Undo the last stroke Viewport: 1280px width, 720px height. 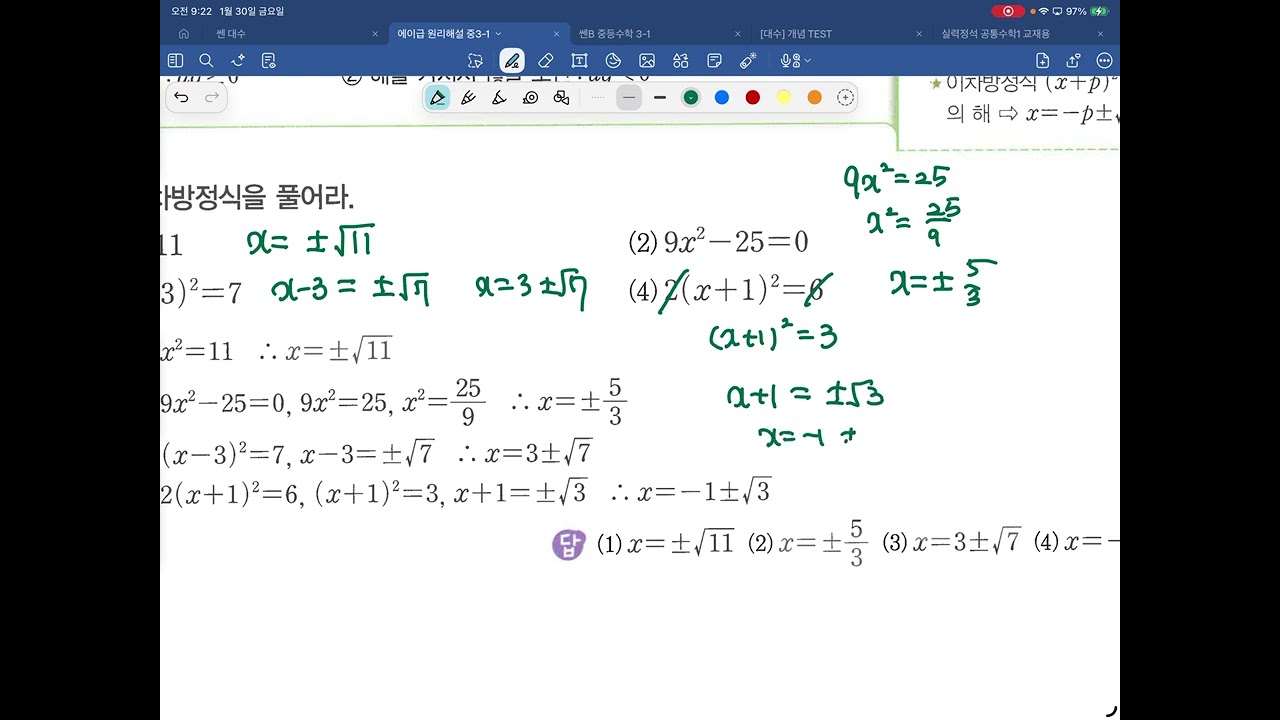[181, 97]
